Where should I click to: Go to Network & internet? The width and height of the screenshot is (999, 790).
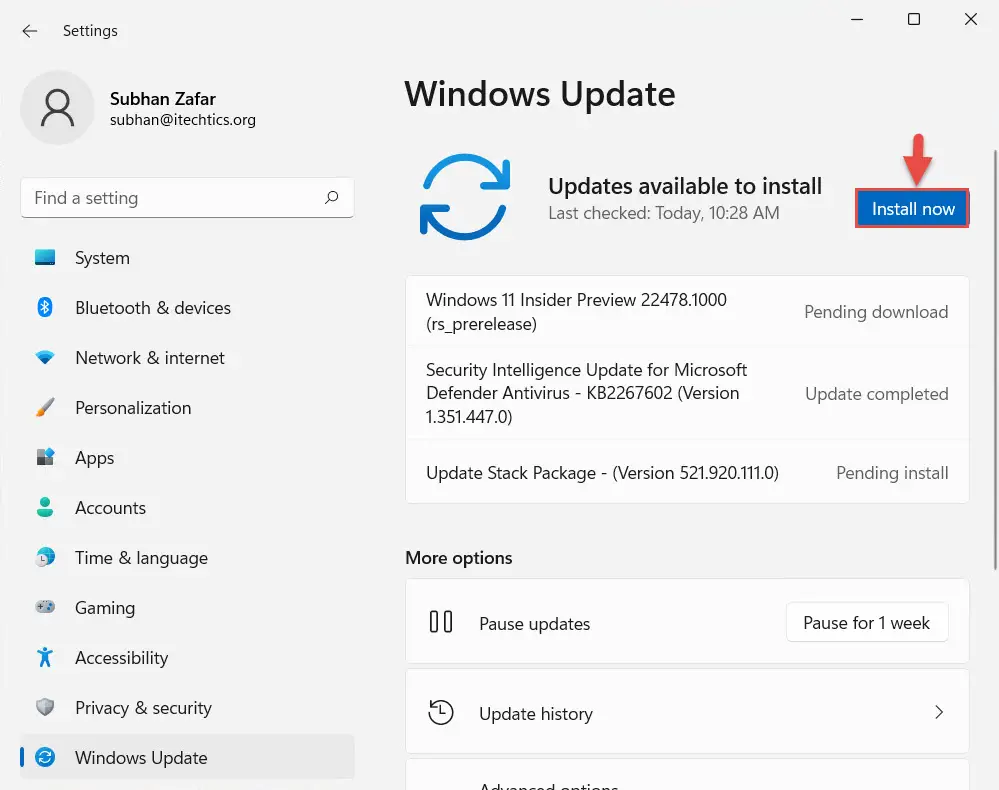click(187, 357)
